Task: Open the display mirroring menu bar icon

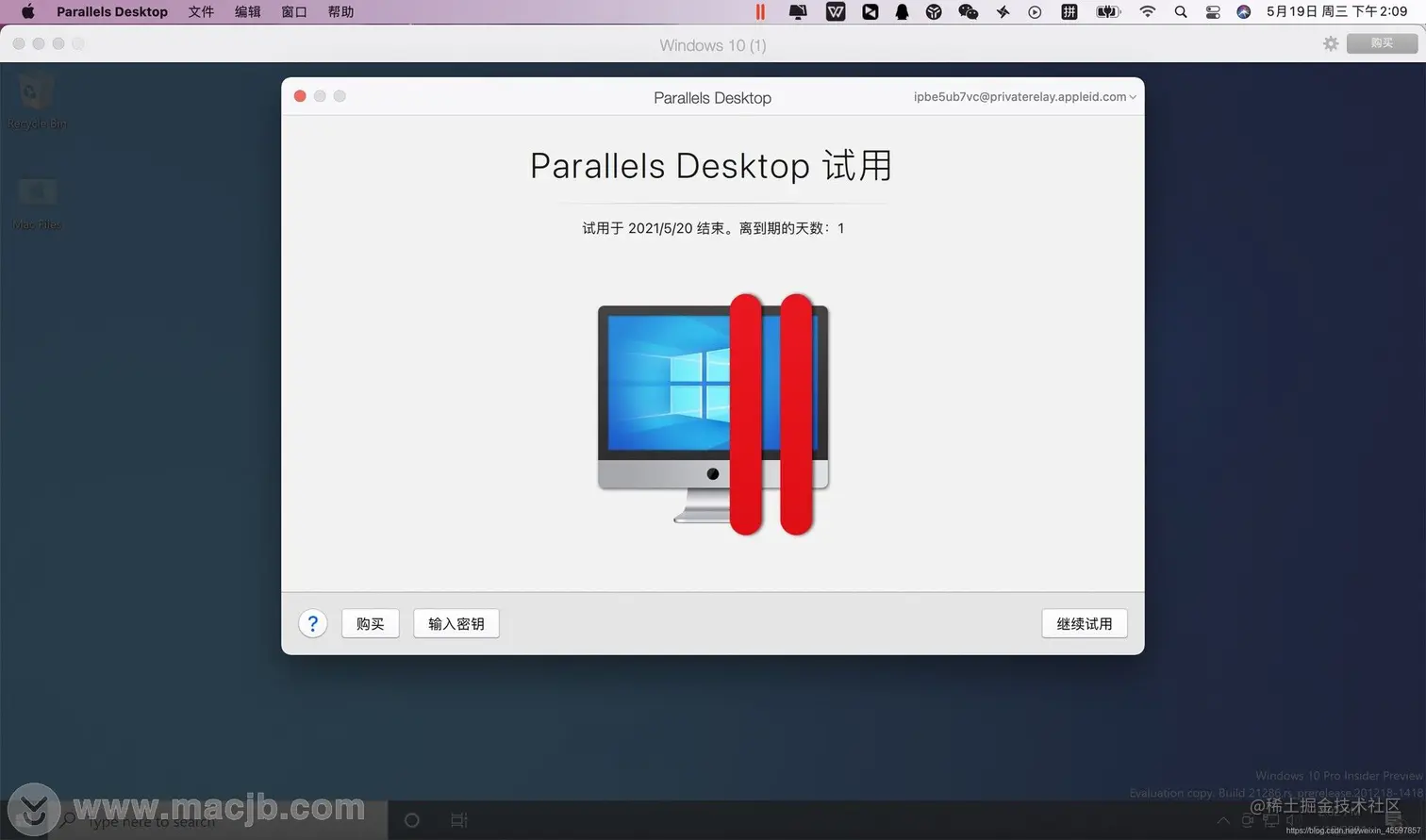Action: pos(798,12)
